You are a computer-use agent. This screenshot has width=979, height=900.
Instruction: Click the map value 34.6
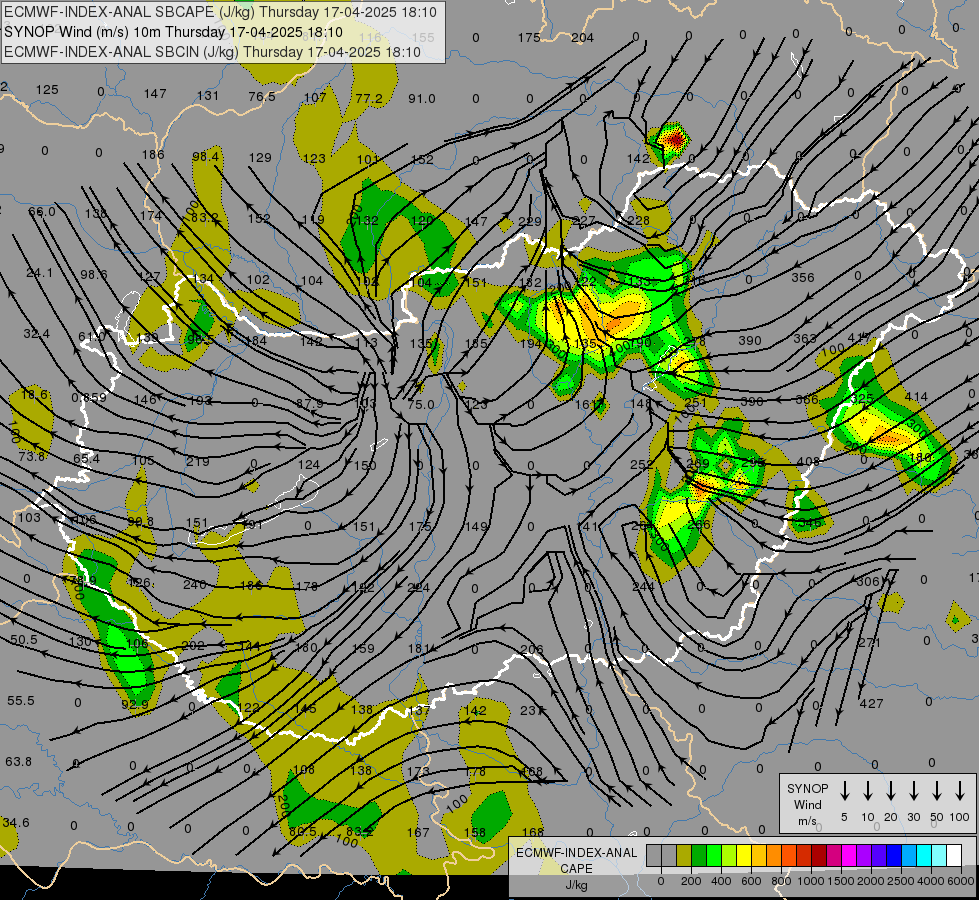coord(16,823)
